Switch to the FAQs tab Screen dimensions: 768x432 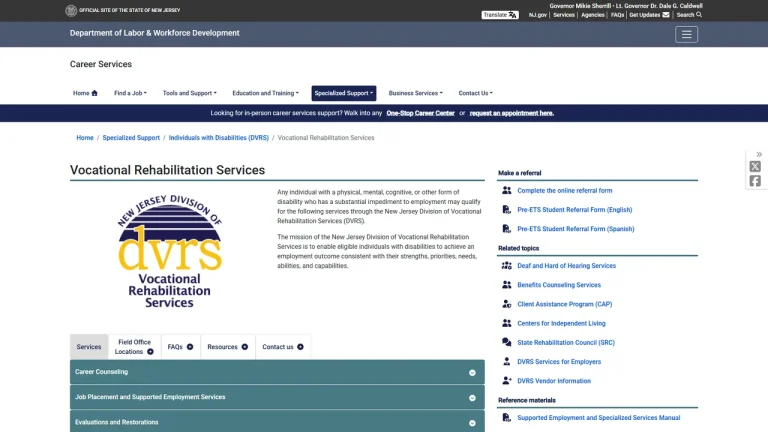(x=180, y=347)
